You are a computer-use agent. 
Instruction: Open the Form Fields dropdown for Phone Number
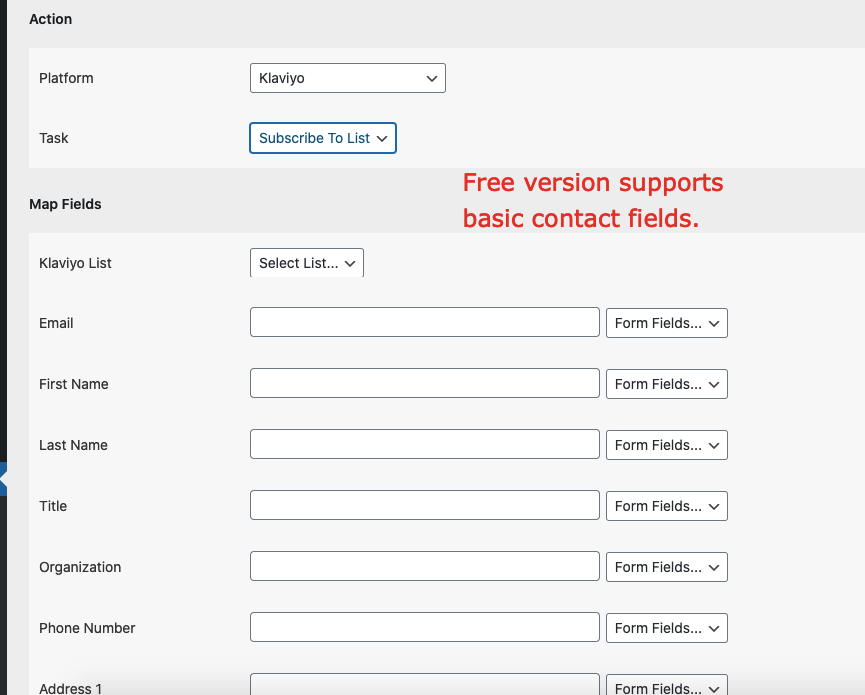666,628
